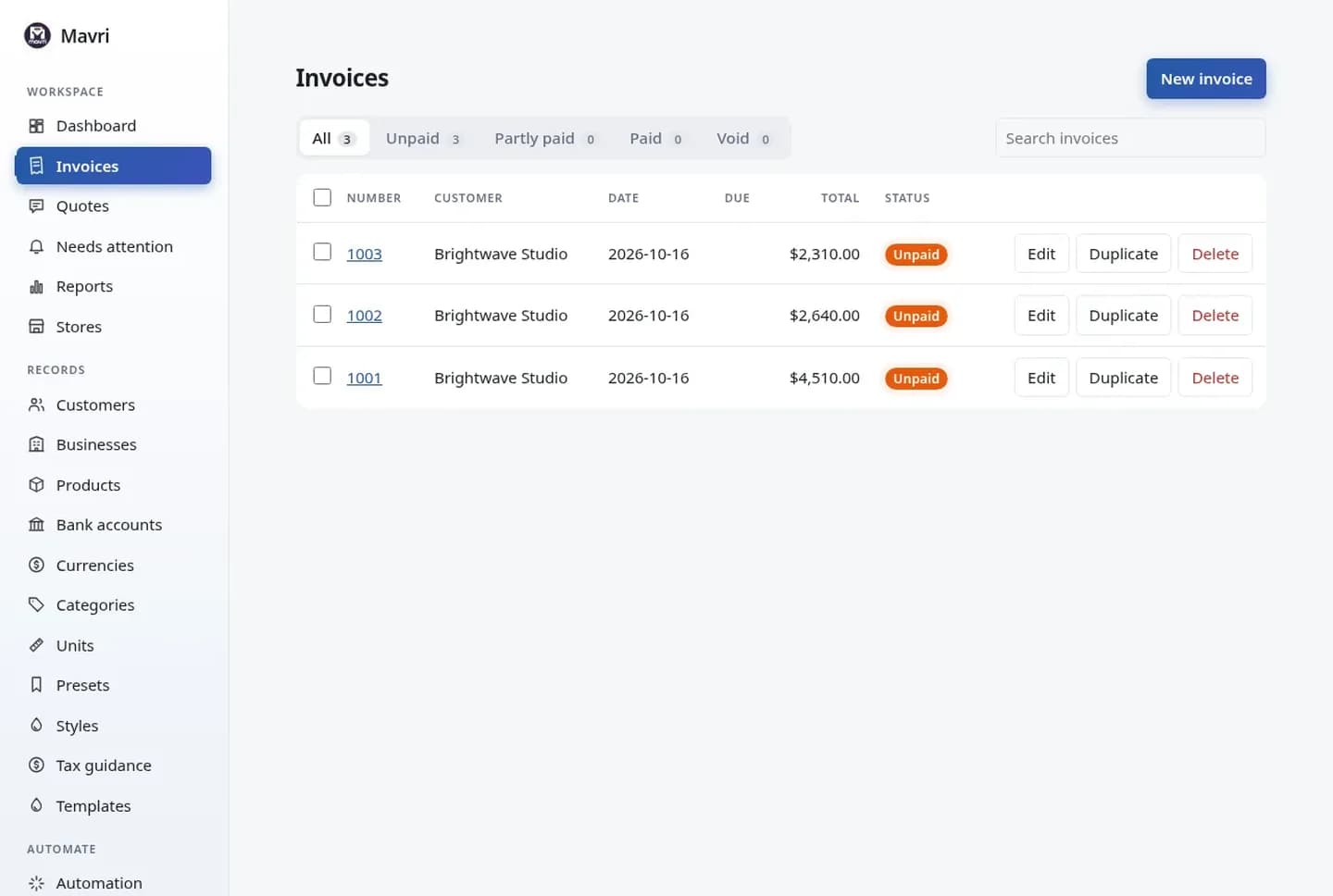Viewport: 1333px width, 896px height.
Task: Click the Currencies coin icon
Action: pyautogui.click(x=36, y=565)
